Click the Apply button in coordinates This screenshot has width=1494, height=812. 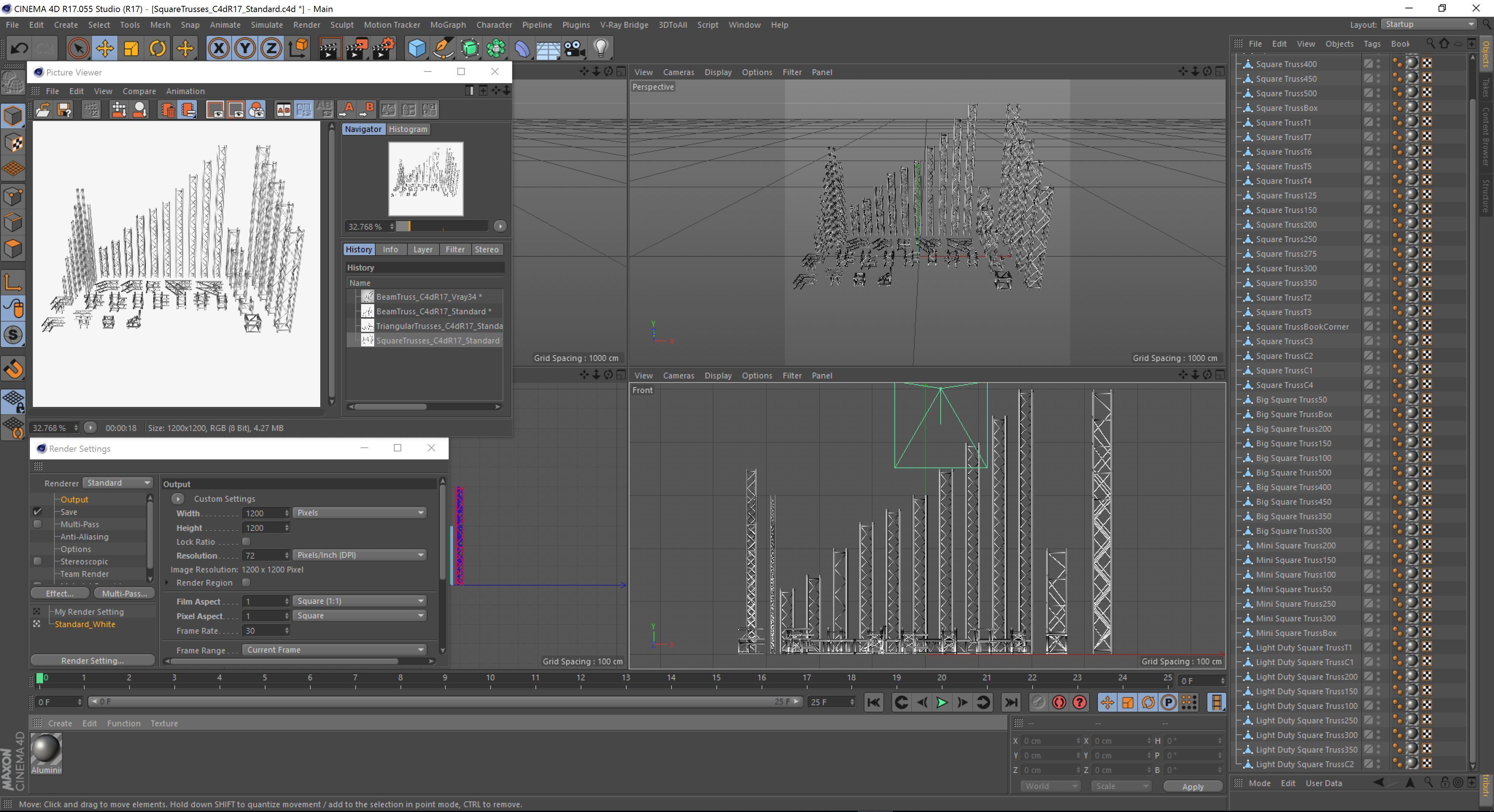[x=1192, y=786]
